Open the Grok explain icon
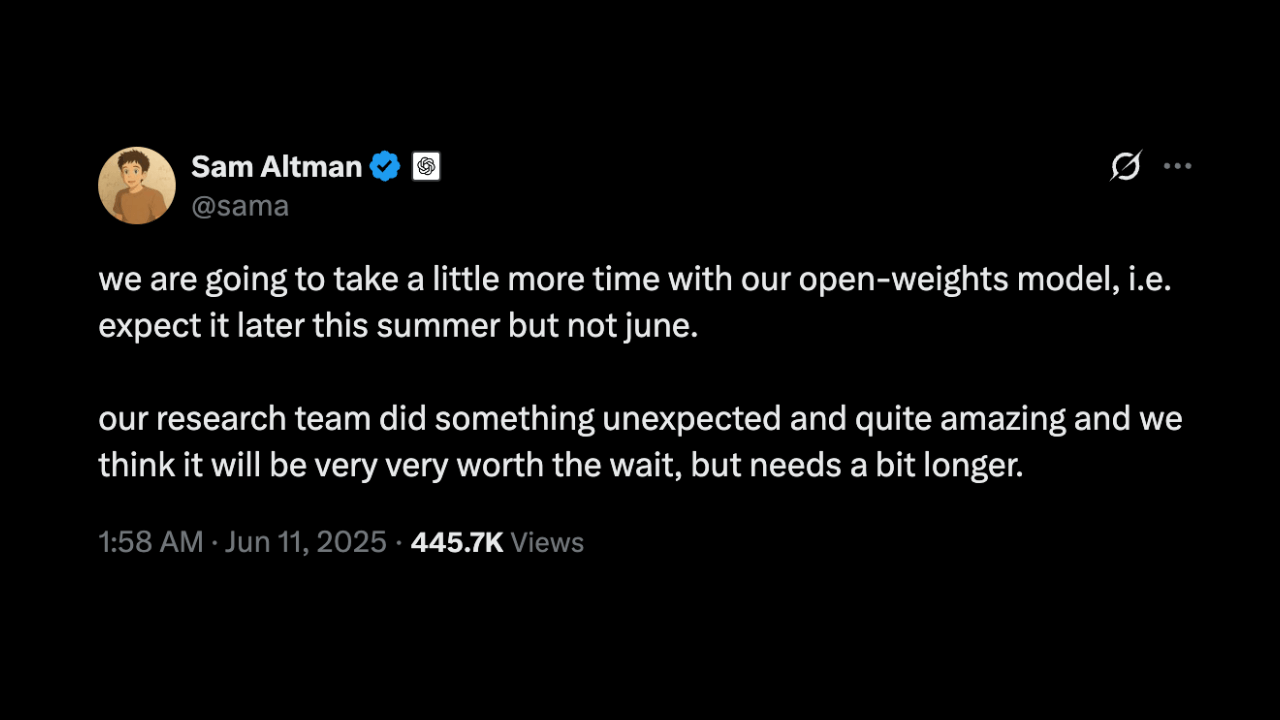Image resolution: width=1280 pixels, height=720 pixels. 1126,166
